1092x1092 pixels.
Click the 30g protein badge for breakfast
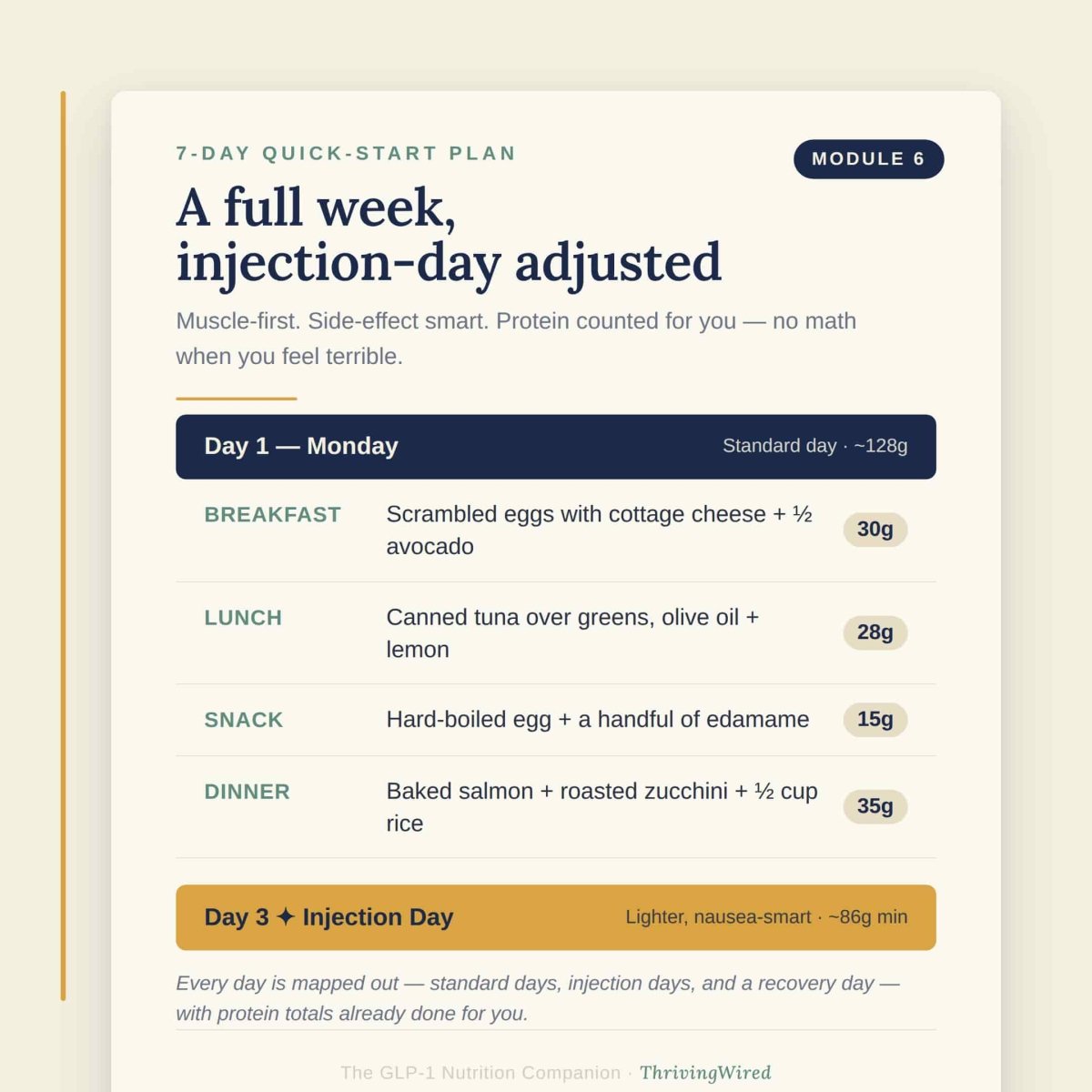coord(875,530)
